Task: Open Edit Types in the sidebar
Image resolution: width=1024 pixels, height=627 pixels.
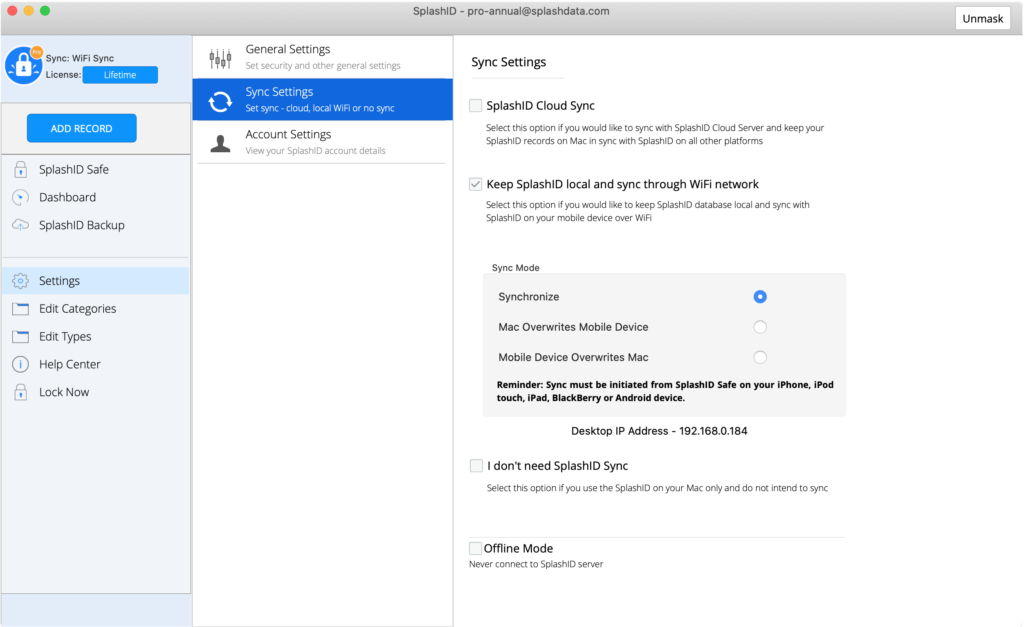Action: click(65, 337)
